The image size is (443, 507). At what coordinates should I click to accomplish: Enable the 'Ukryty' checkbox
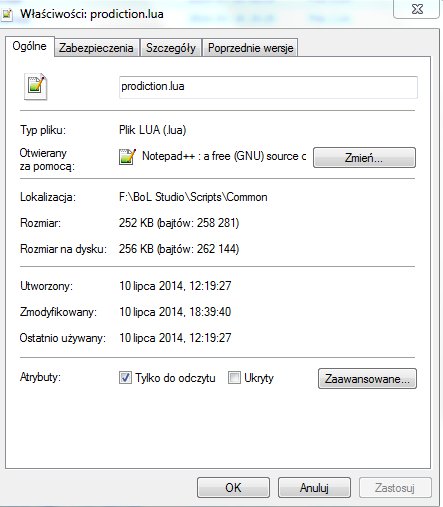pyautogui.click(x=234, y=378)
